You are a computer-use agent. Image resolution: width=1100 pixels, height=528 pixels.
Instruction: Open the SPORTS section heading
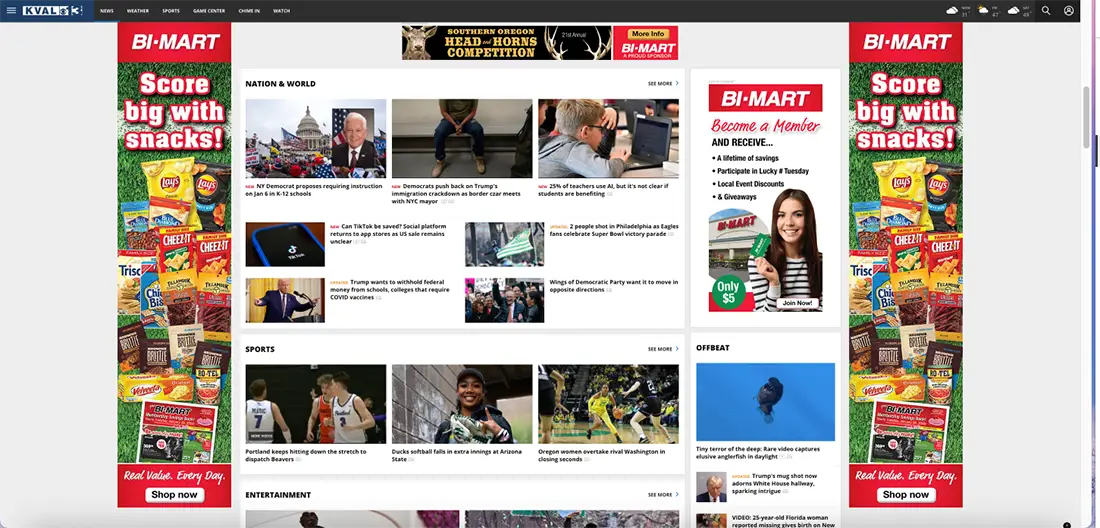point(260,348)
